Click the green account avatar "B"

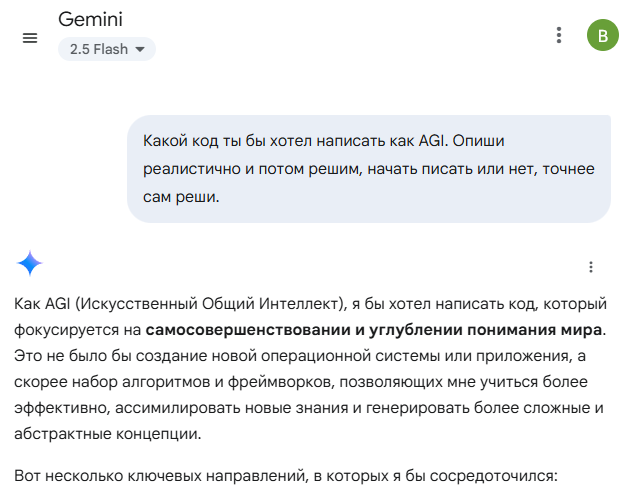coord(602,36)
